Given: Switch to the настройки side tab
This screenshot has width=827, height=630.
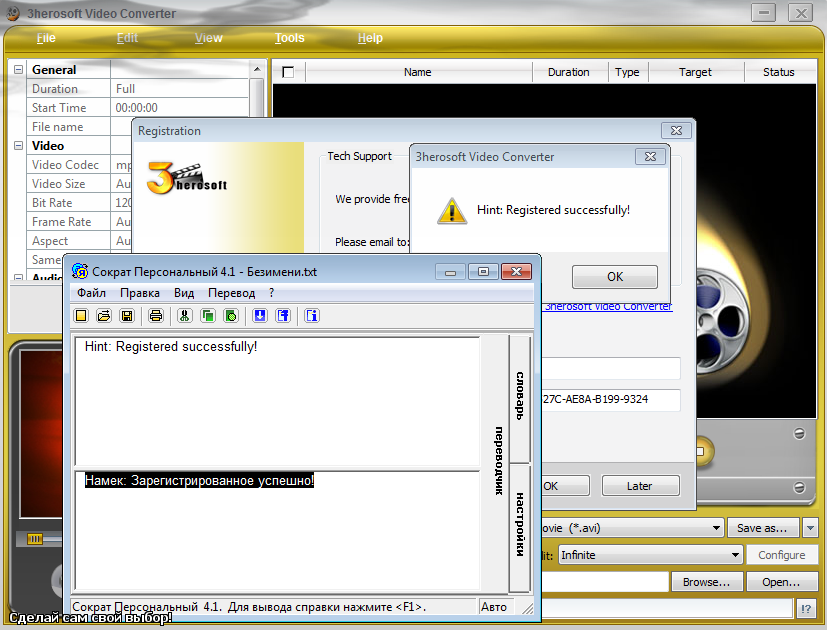Looking at the screenshot, I should pyautogui.click(x=520, y=527).
